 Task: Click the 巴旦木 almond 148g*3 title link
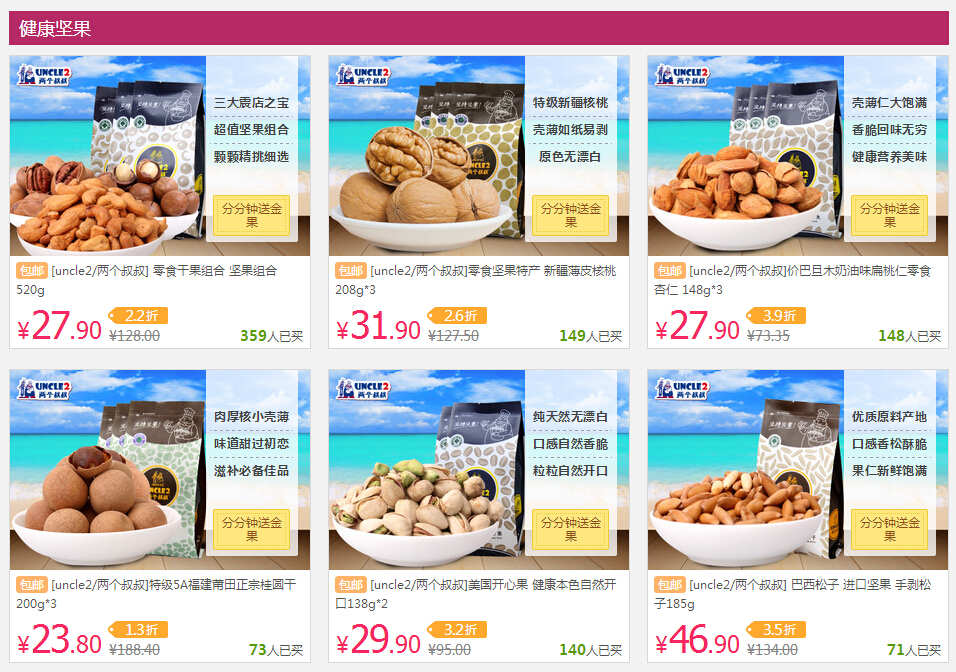793,280
